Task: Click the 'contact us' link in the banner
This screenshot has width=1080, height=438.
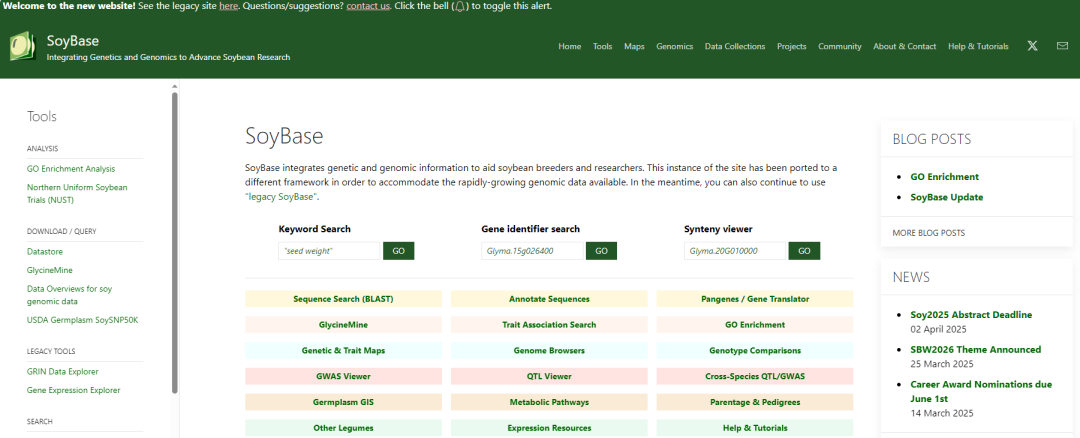Action: point(368,6)
